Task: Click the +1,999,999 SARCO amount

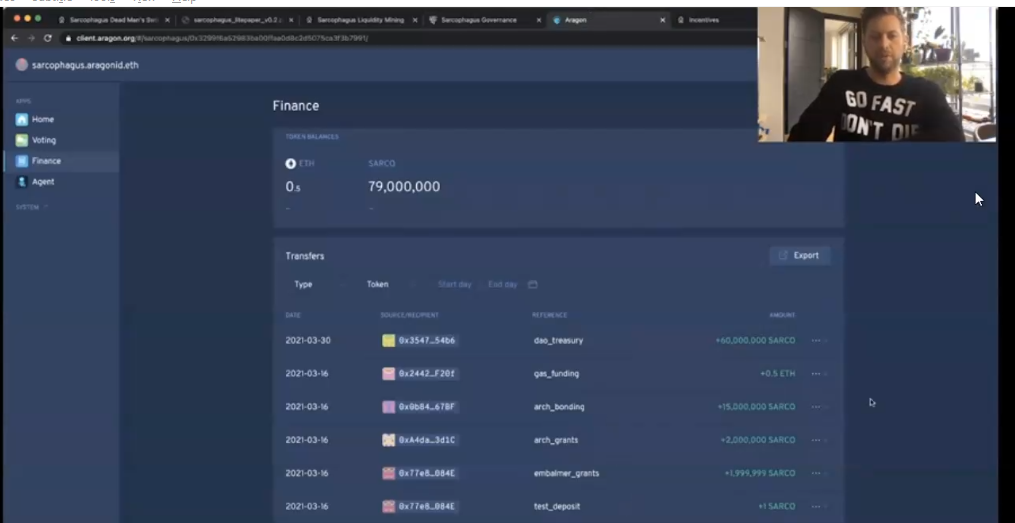Action: [759, 473]
